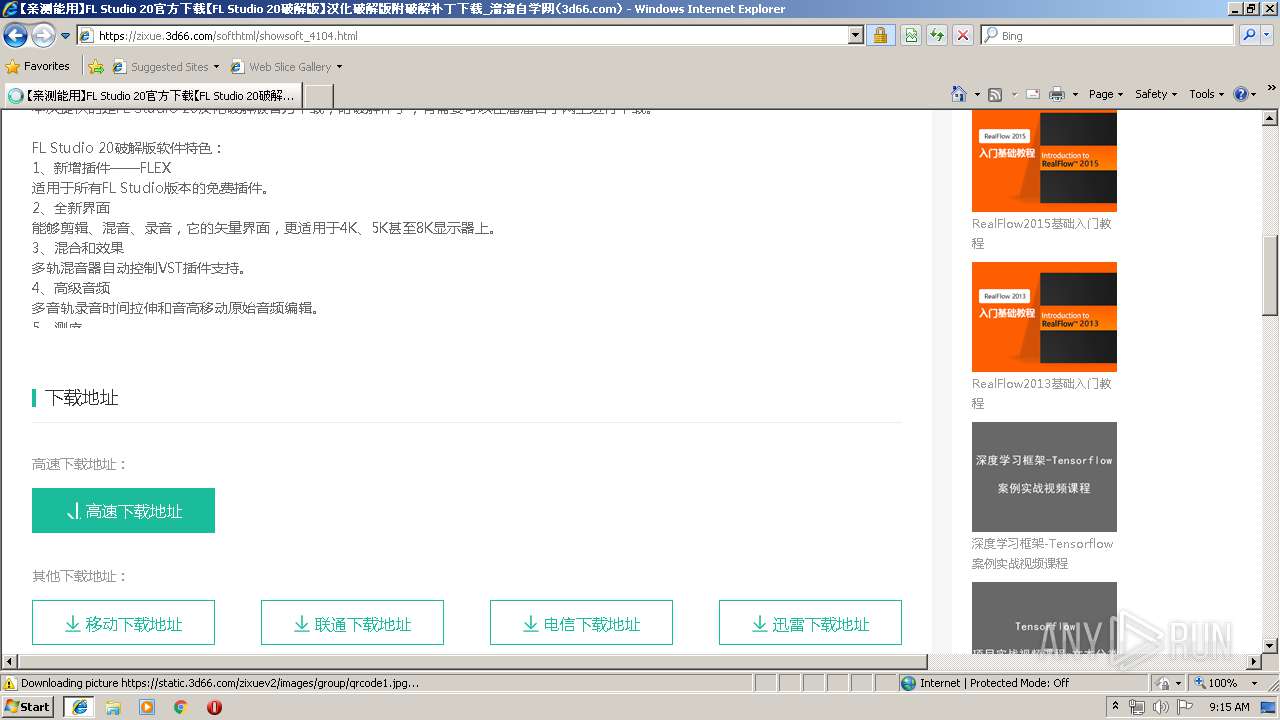This screenshot has height=720, width=1280.
Task: Open the 深度学习框架-Tensorflow 案例实战视频课程 text link
Action: pyautogui.click(x=1042, y=553)
